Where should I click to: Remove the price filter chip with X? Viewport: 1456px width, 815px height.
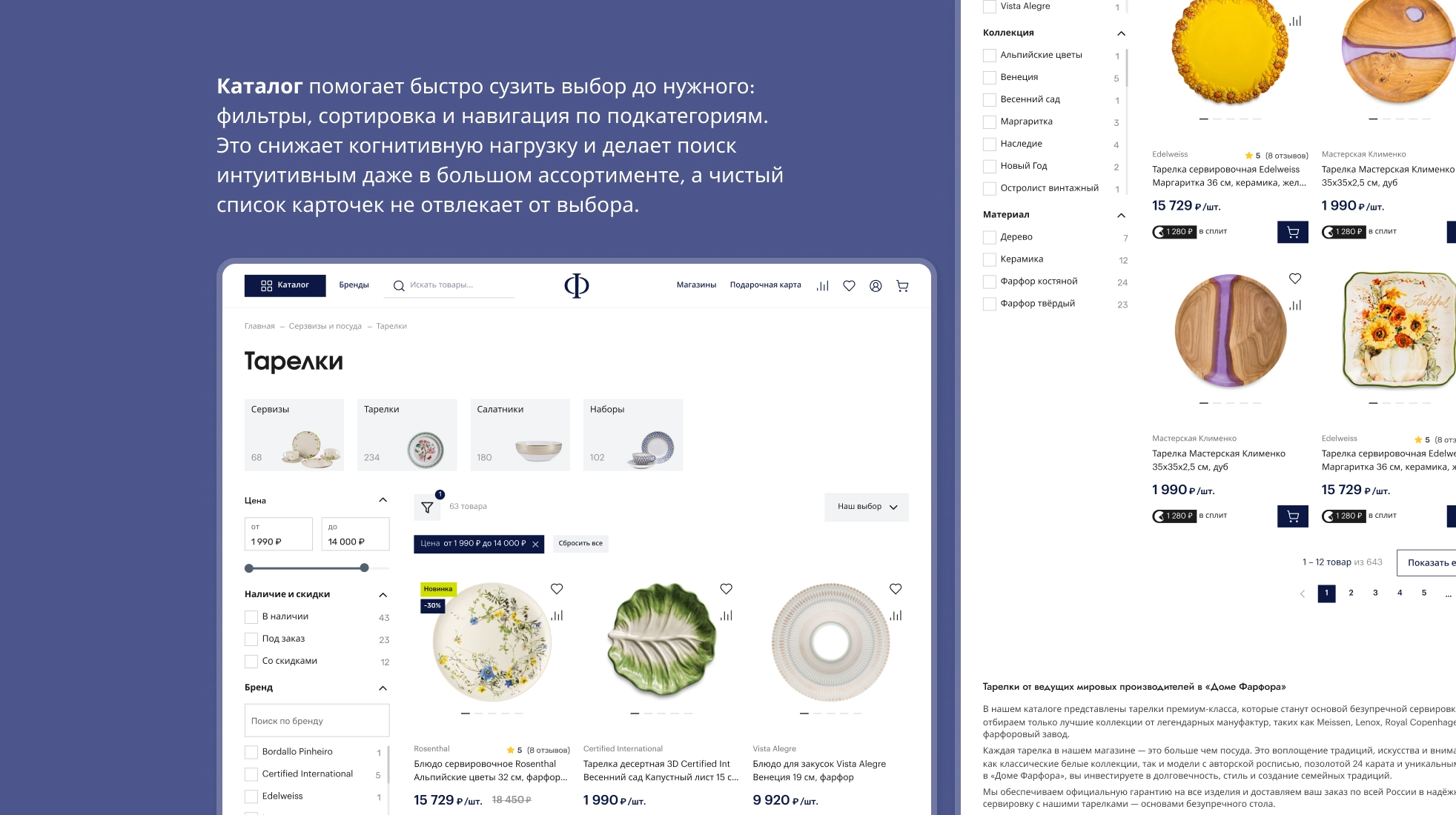click(x=535, y=545)
